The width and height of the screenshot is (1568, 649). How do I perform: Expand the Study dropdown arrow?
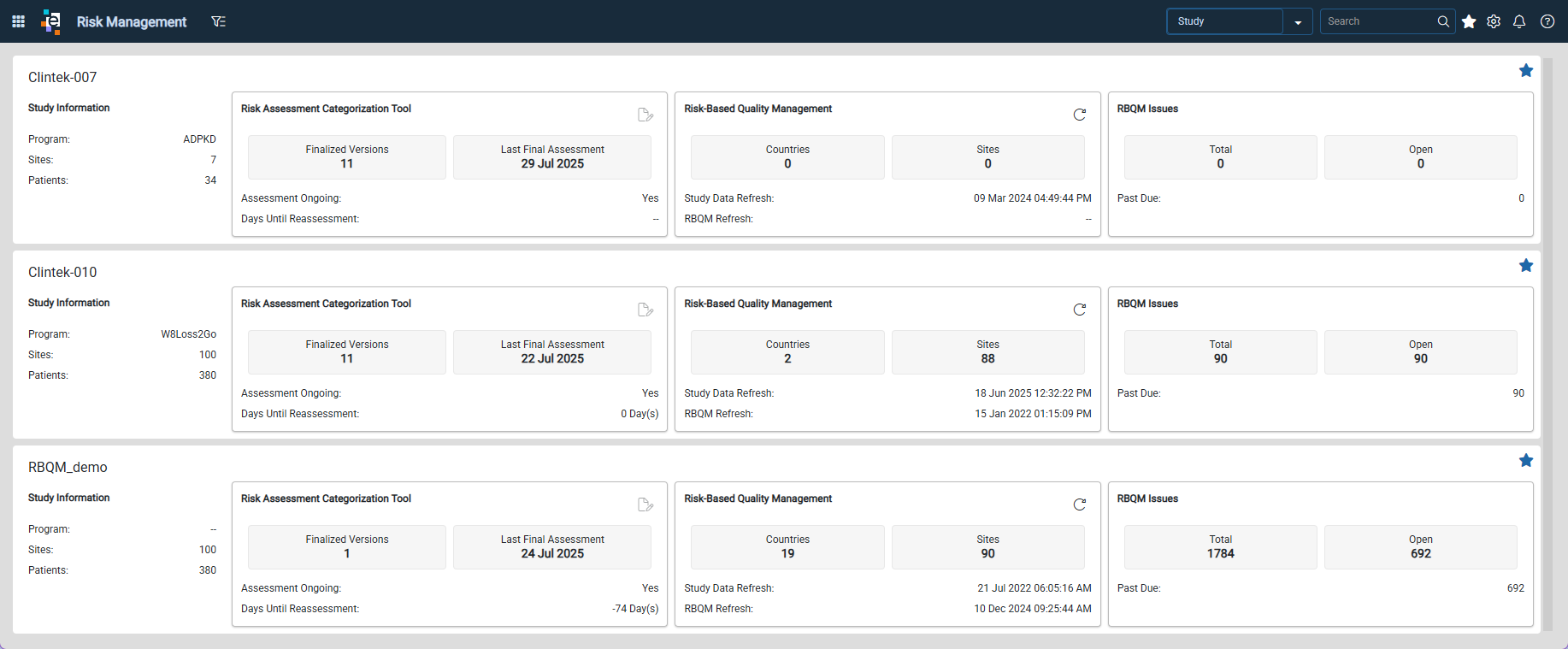tap(1298, 21)
